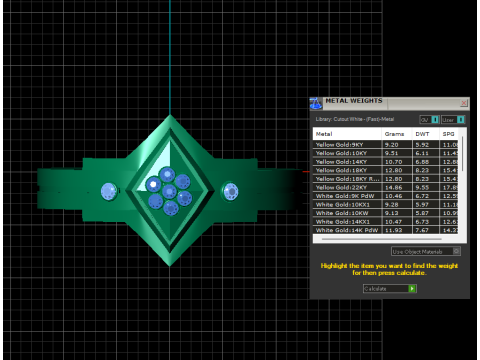This screenshot has height=360, width=480.
Task: Click the DWT column header
Action: point(426,134)
